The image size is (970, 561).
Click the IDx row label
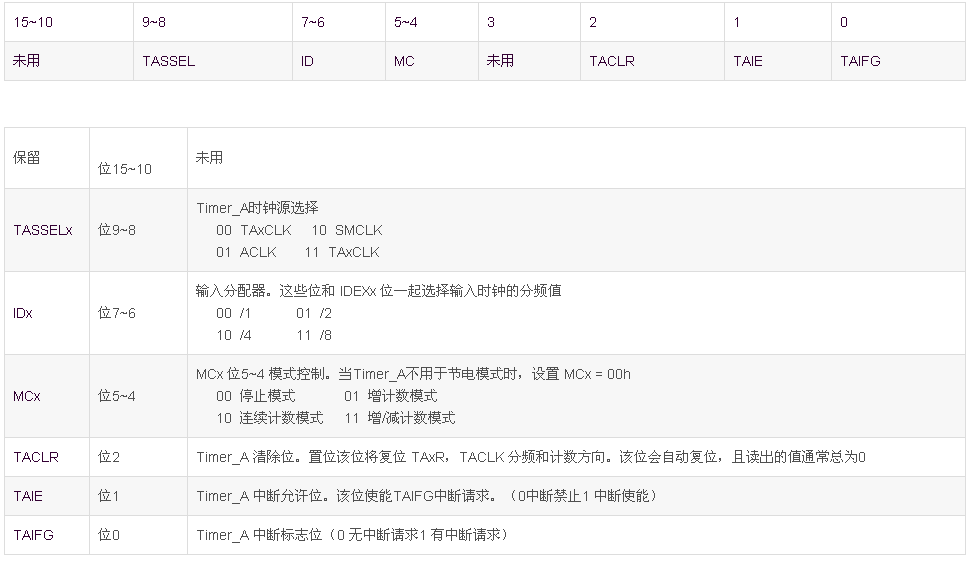pos(23,313)
